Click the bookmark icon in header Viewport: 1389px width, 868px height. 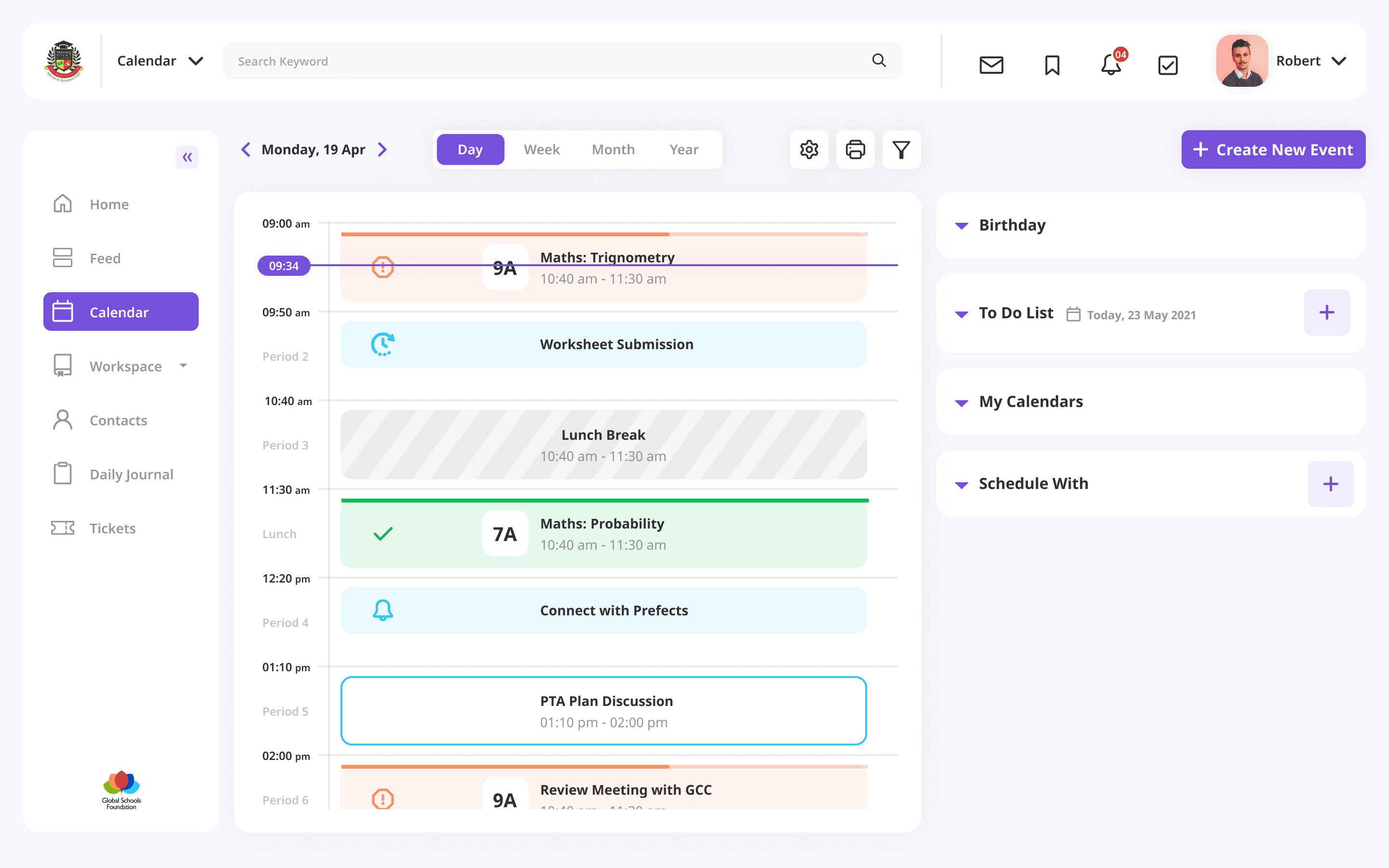point(1051,64)
